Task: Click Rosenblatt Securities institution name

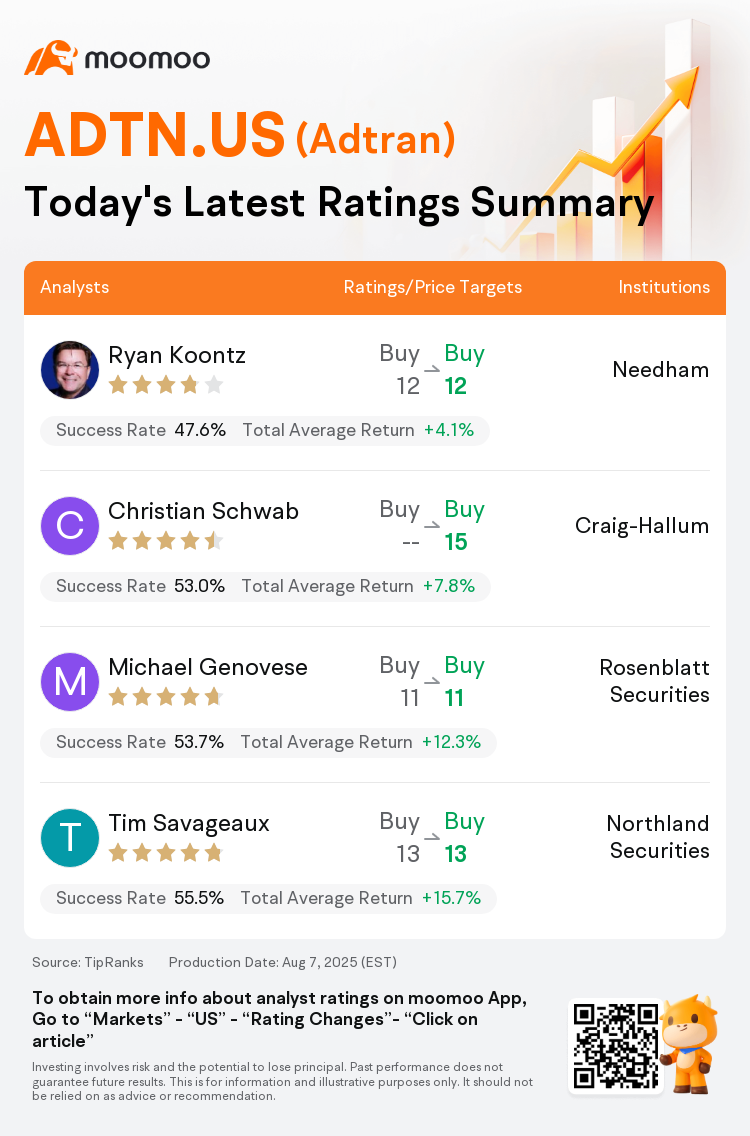Action: coord(654,681)
